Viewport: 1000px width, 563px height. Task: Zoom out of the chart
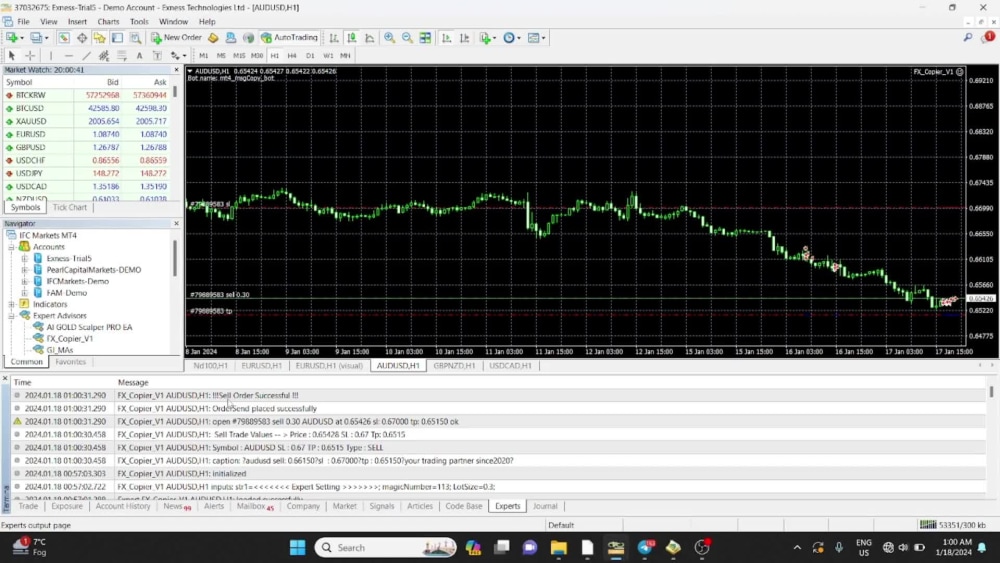click(407, 38)
